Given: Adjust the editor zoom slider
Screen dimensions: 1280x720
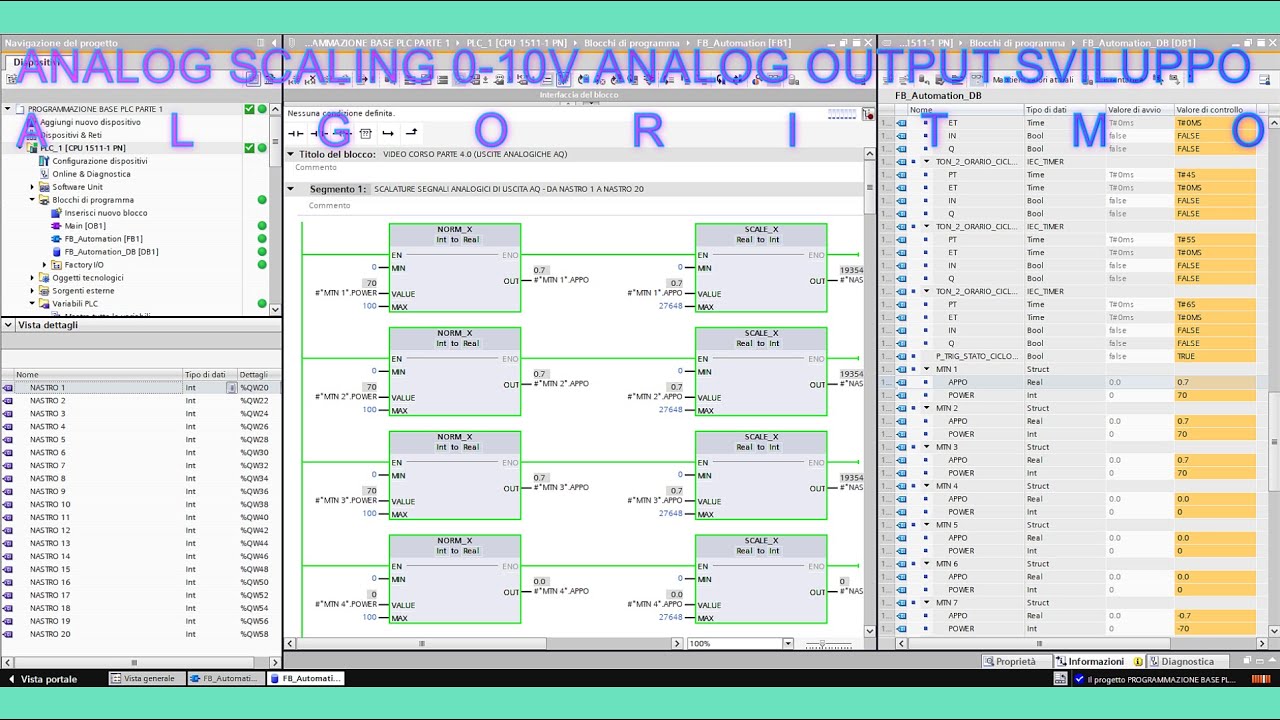Looking at the screenshot, I should [822, 644].
